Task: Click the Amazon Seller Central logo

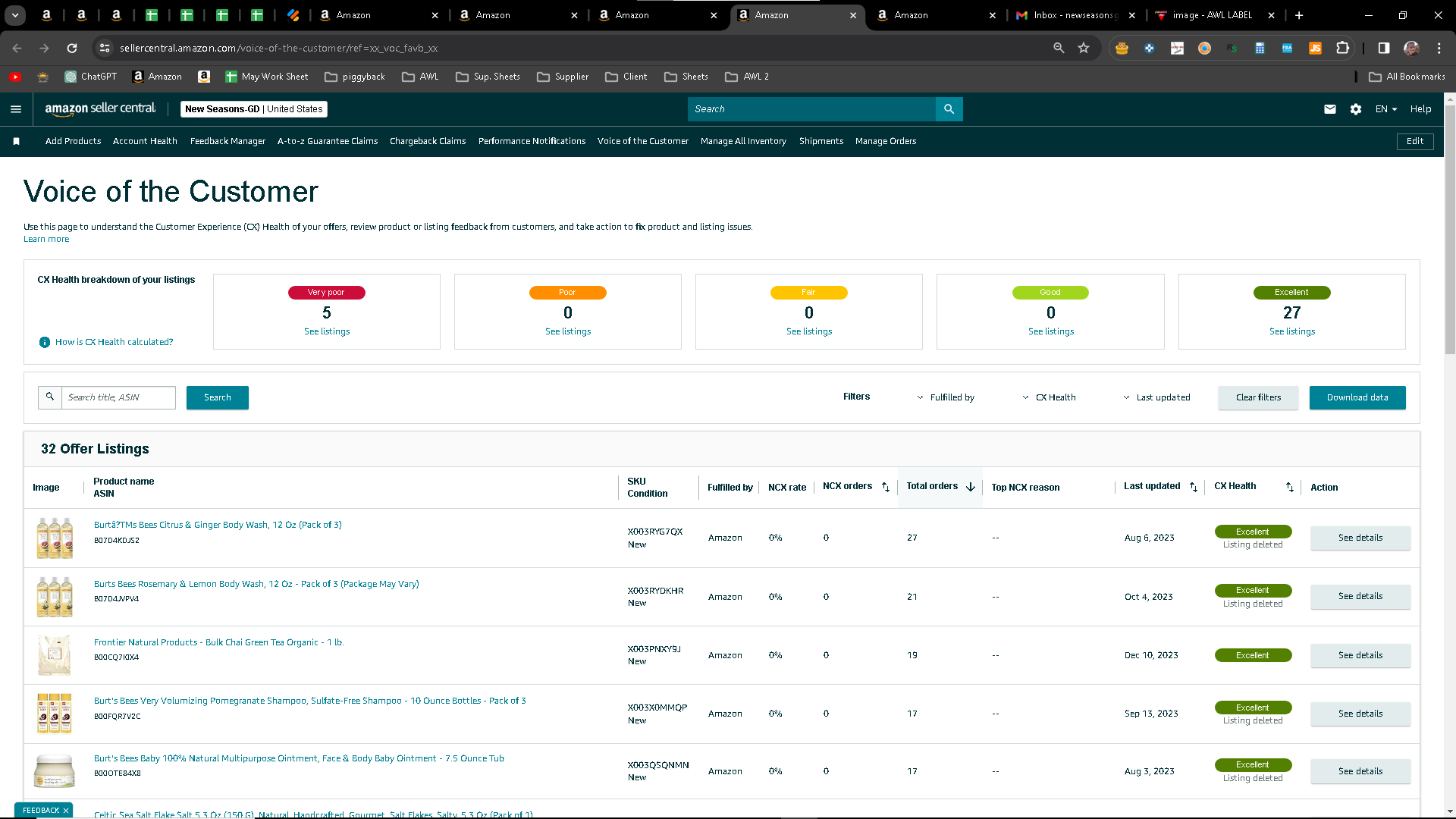Action: [x=100, y=109]
